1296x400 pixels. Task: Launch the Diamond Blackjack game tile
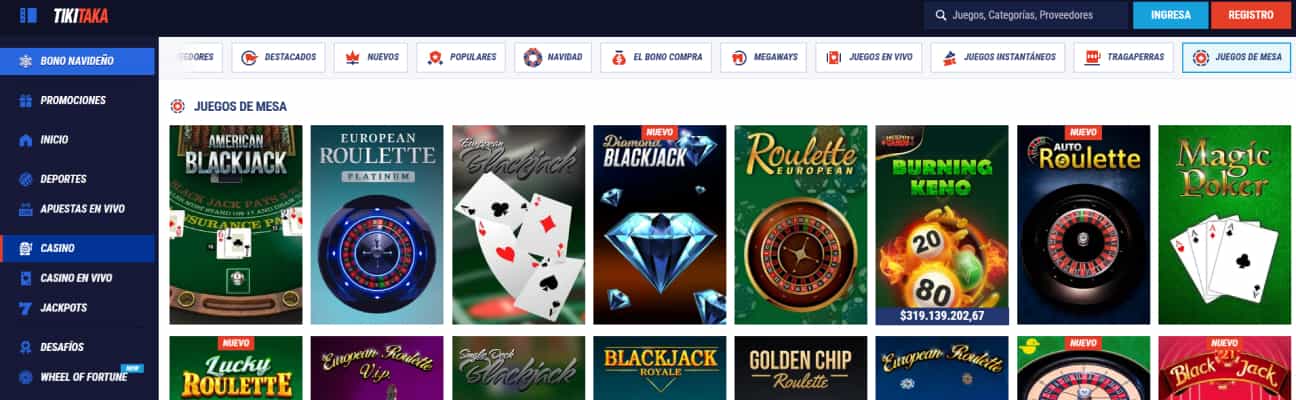(x=659, y=225)
